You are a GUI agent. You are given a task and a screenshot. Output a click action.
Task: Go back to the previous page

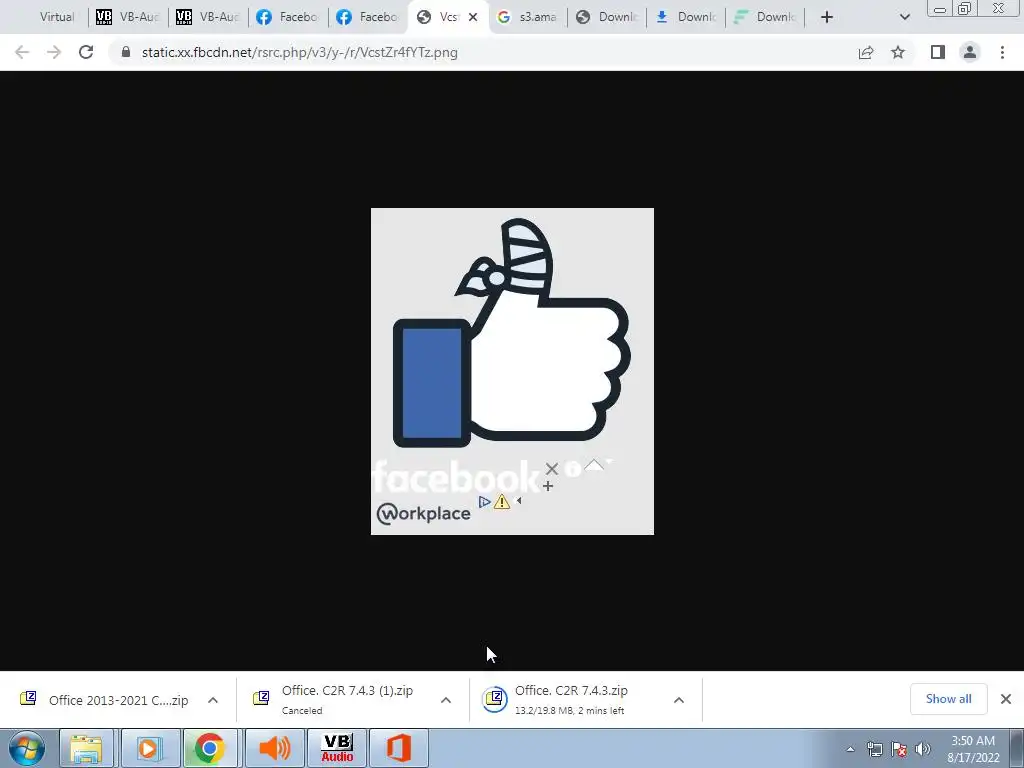click(x=22, y=52)
